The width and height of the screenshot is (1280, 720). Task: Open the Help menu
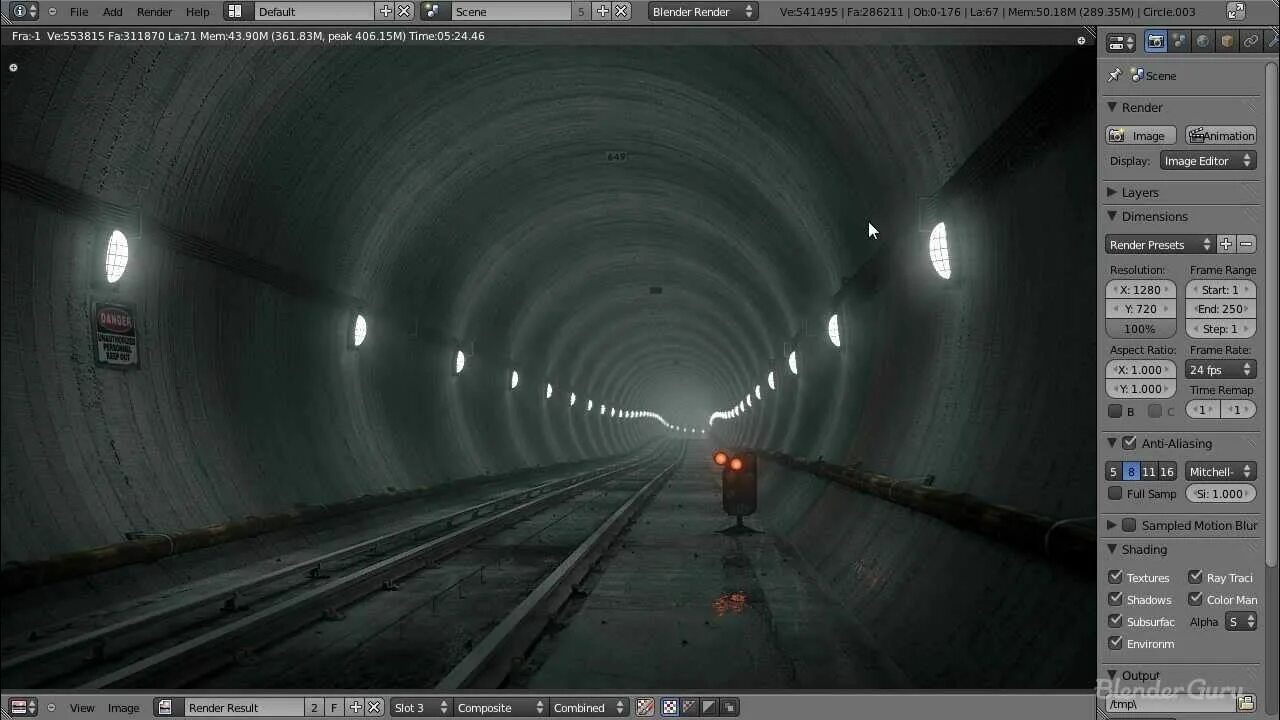click(198, 11)
